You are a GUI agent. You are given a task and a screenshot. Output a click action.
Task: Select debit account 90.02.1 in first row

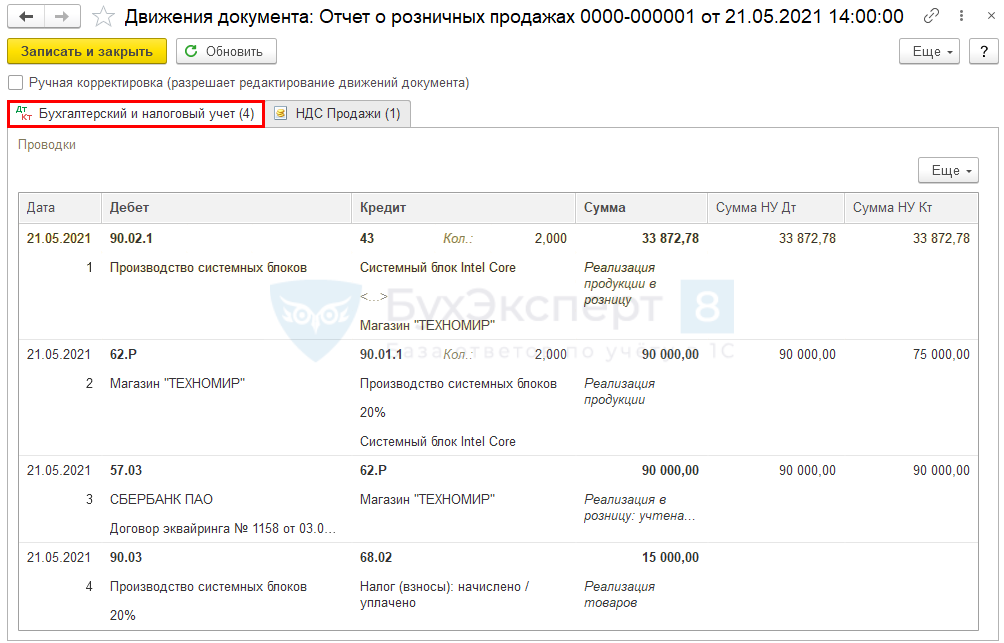click(x=131, y=238)
